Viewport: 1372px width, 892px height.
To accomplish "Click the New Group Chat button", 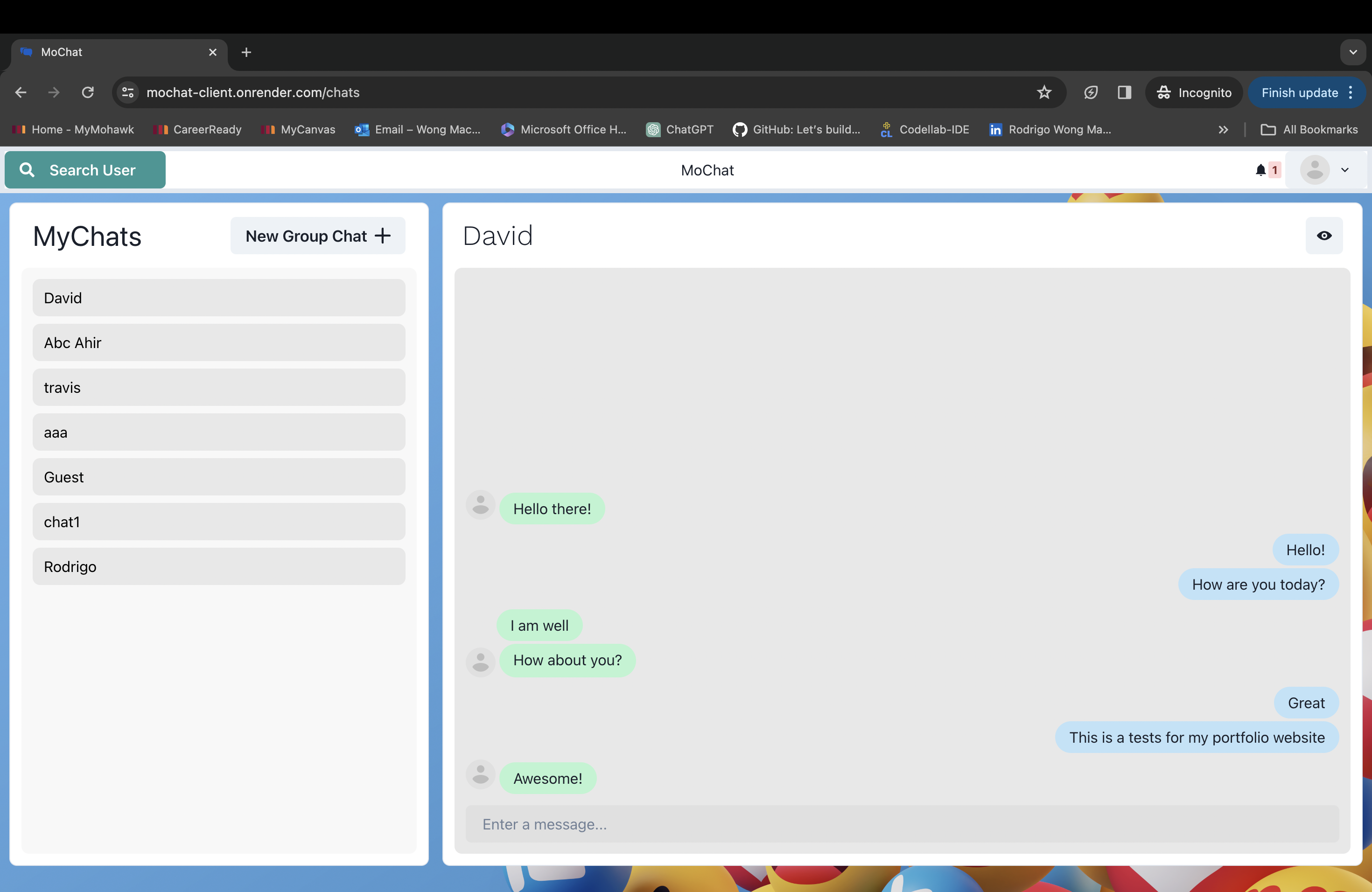I will pos(318,236).
